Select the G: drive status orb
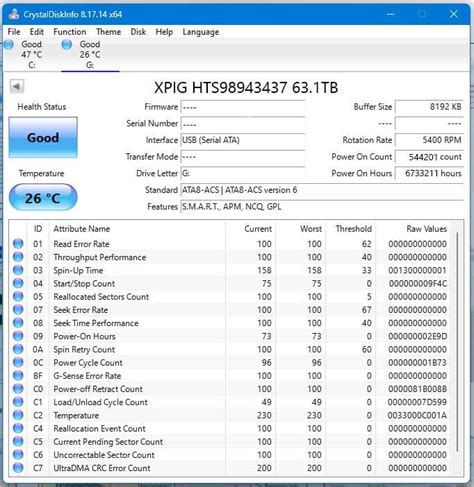474x487 pixels. pos(67,44)
